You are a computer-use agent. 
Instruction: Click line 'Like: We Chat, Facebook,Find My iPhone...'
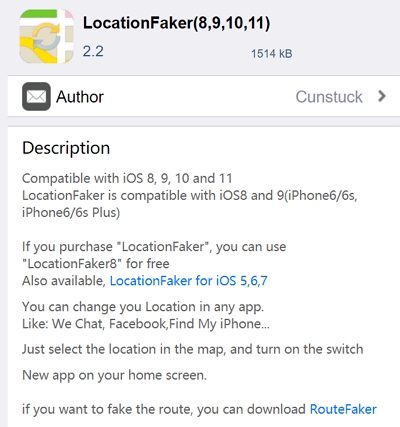click(146, 324)
